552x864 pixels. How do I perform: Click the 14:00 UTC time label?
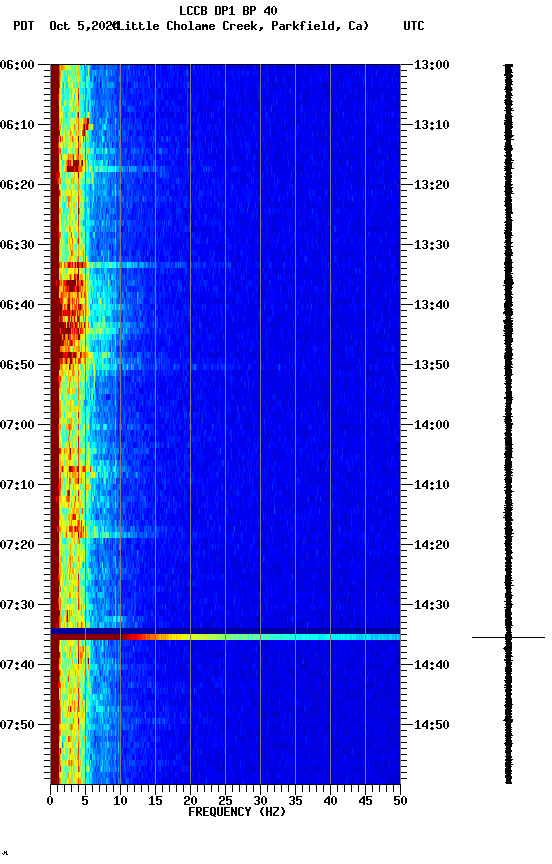pyautogui.click(x=432, y=425)
